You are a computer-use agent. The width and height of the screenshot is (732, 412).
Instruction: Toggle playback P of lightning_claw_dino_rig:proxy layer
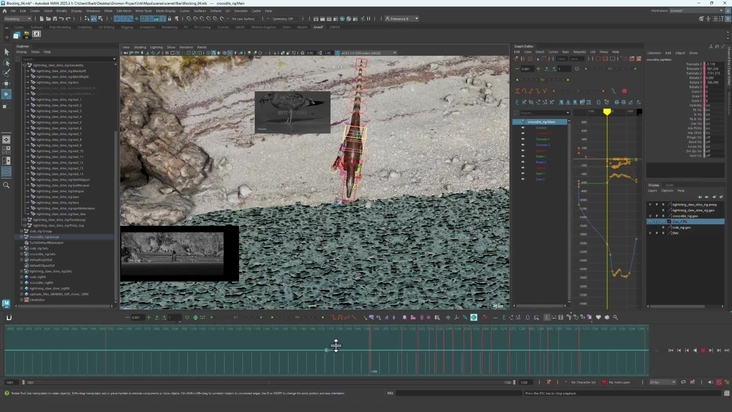pyautogui.click(x=657, y=204)
